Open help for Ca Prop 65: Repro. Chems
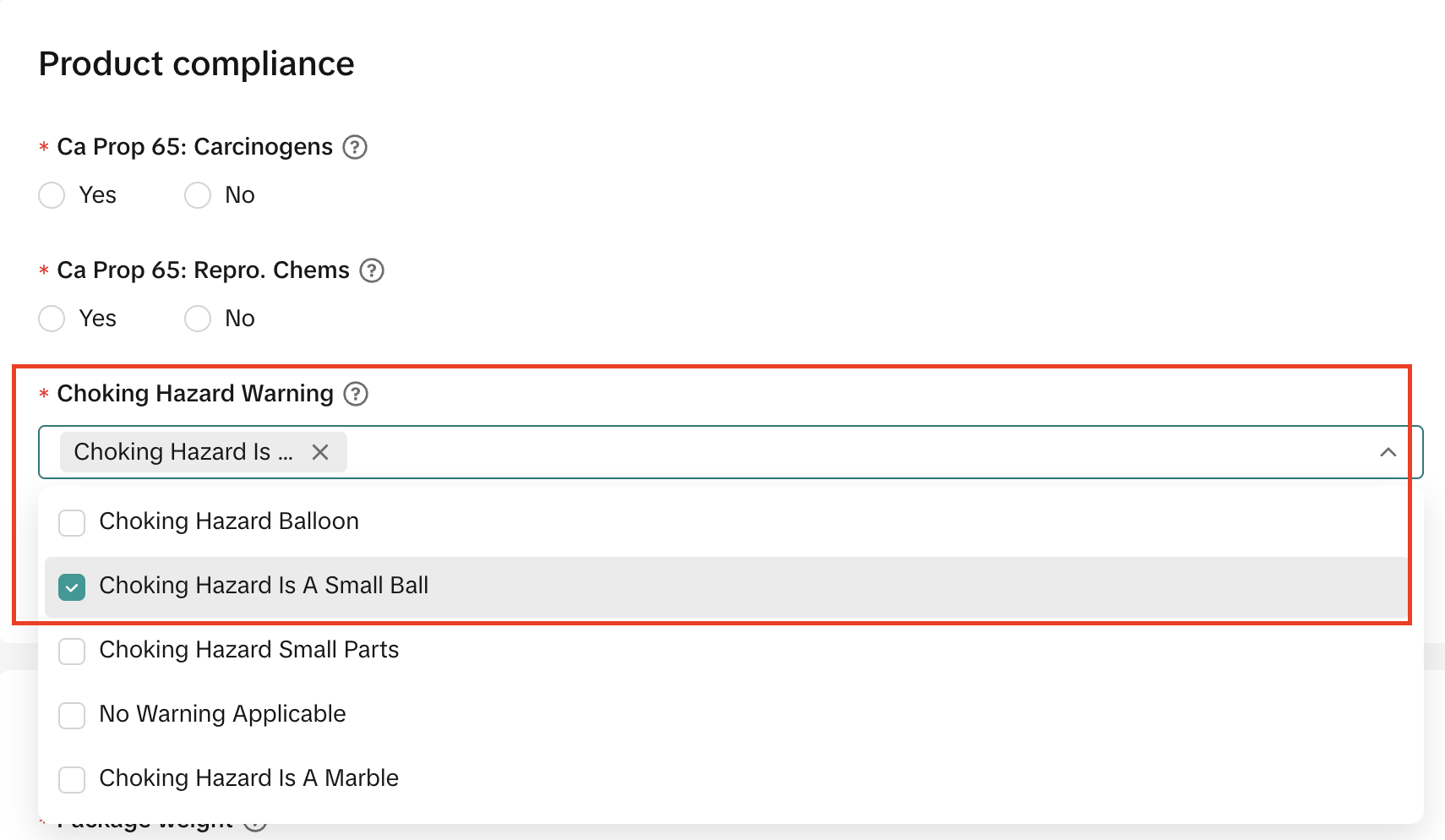Screen dimensions: 1445x840 pyautogui.click(x=372, y=270)
